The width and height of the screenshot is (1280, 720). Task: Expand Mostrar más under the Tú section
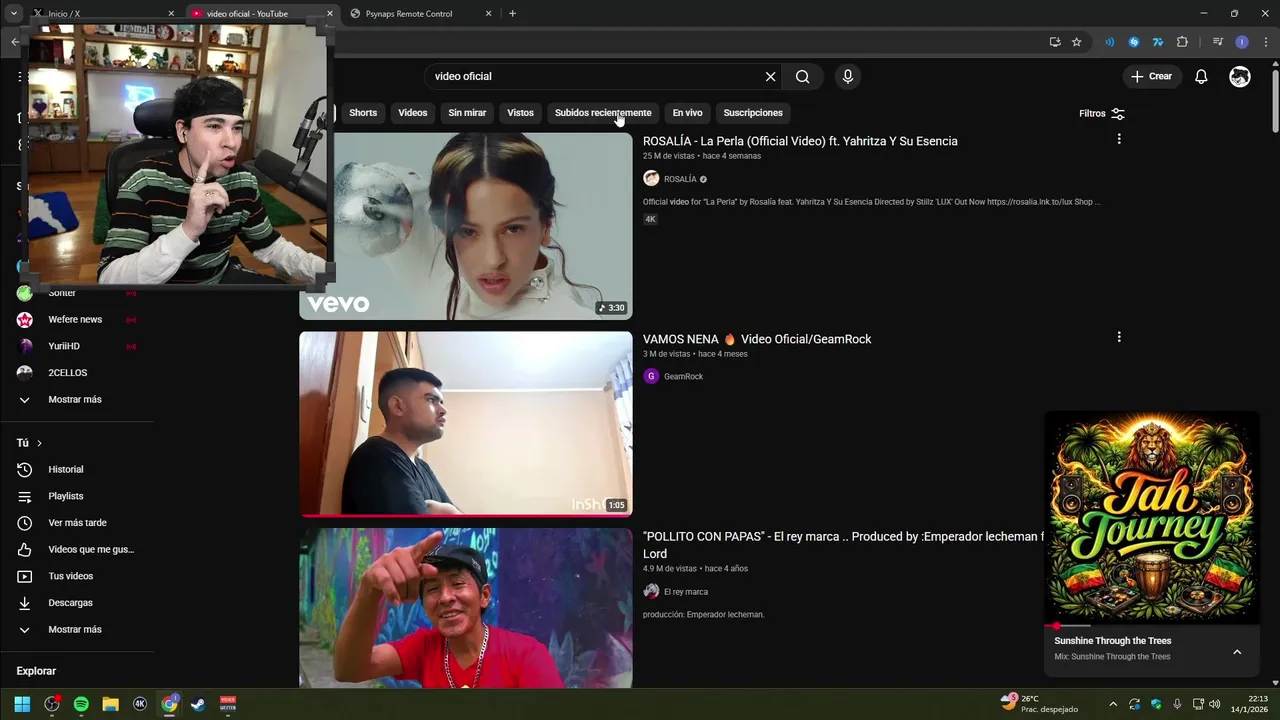click(x=76, y=630)
